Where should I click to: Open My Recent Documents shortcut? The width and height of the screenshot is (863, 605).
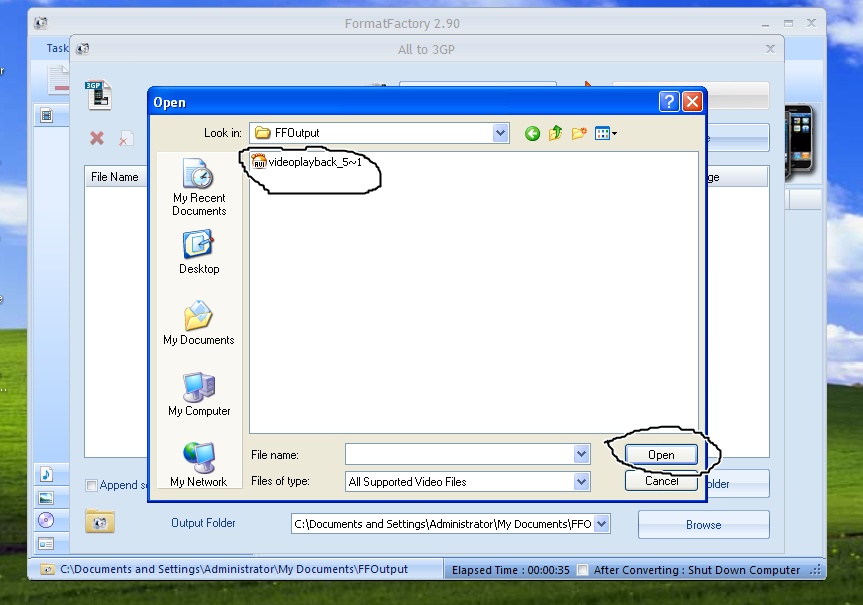tap(199, 187)
